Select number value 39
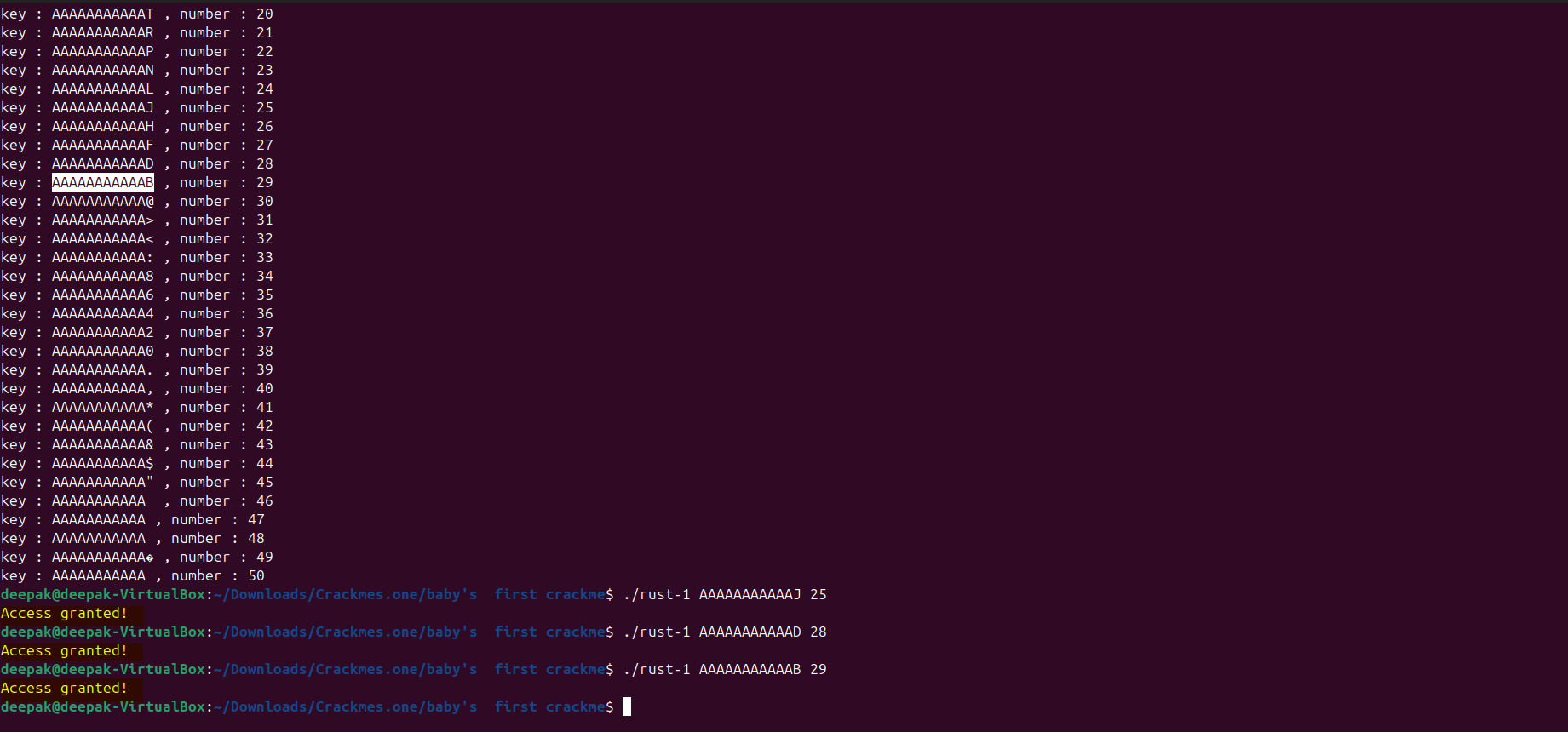 click(265, 369)
